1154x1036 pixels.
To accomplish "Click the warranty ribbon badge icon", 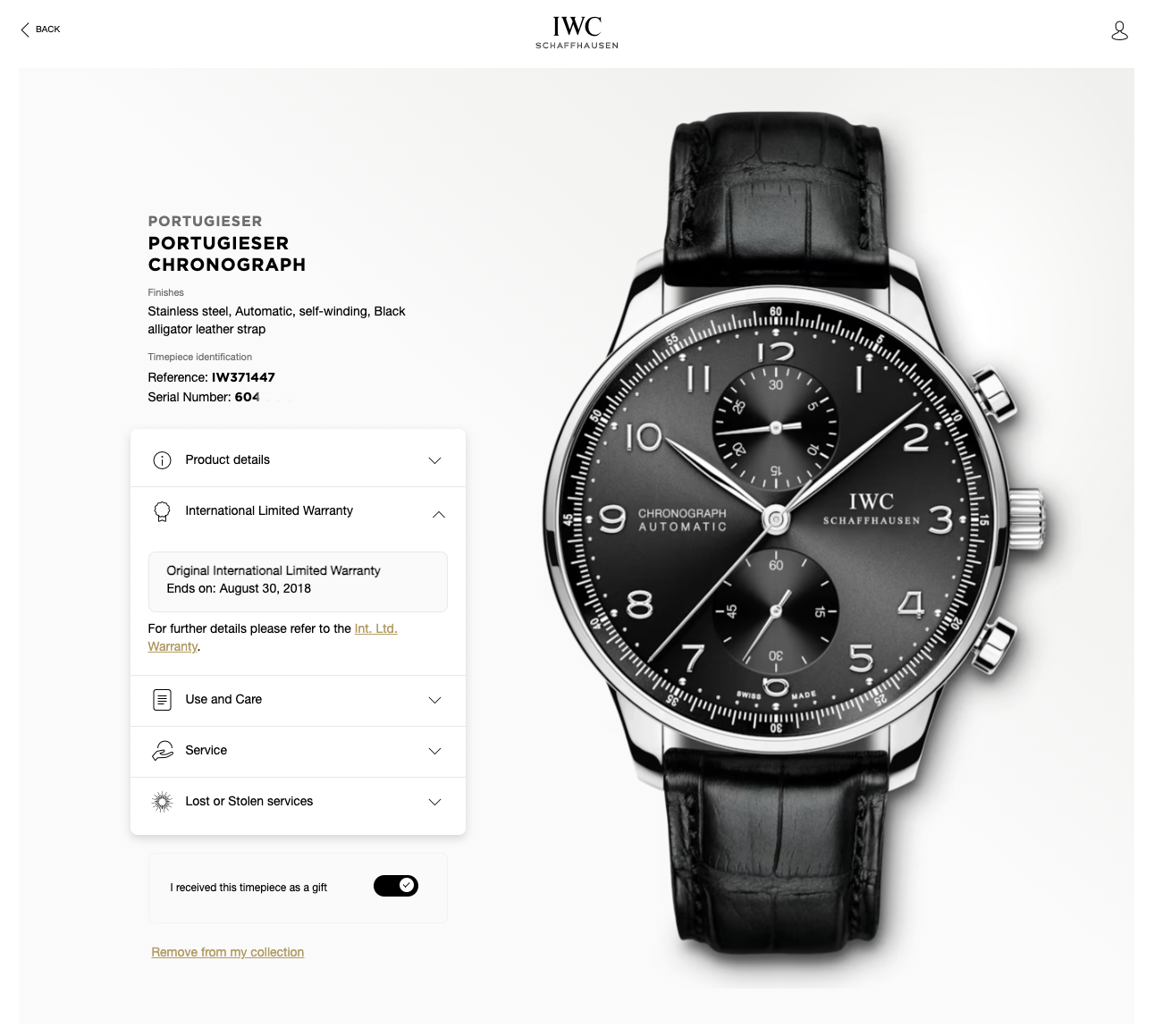I will 162,511.
